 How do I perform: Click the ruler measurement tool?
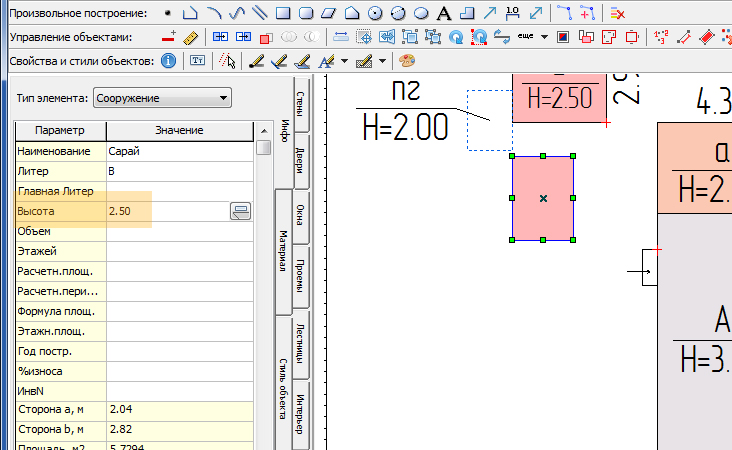tap(192, 37)
